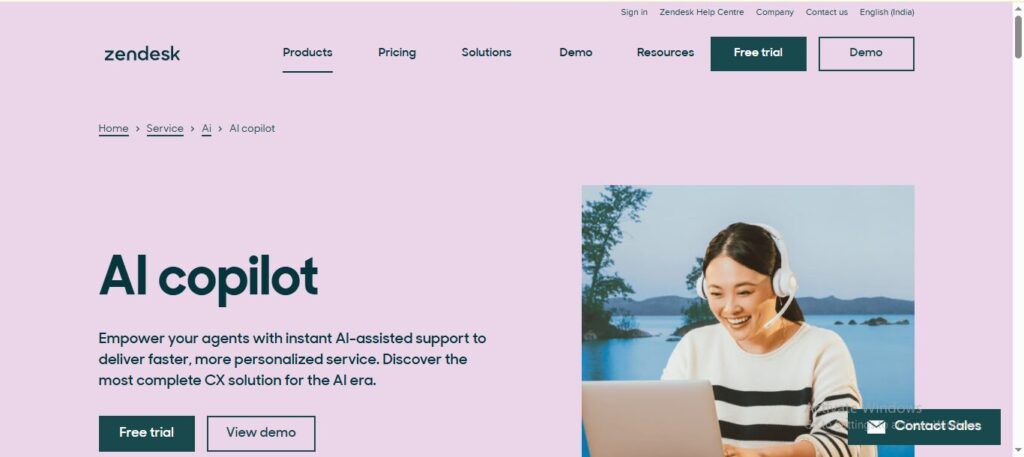Go to Service breadcrumb
This screenshot has width=1024, height=457.
(x=165, y=129)
